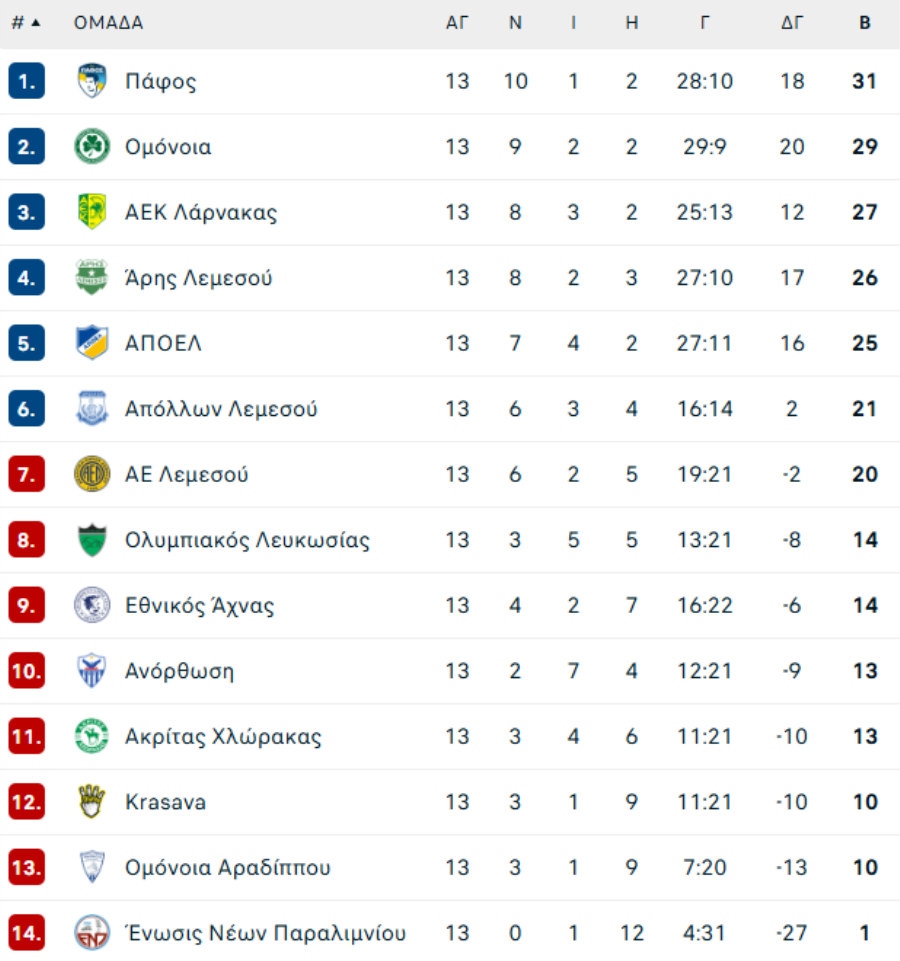
Task: Sort standings by the B points header
Action: [x=865, y=23]
